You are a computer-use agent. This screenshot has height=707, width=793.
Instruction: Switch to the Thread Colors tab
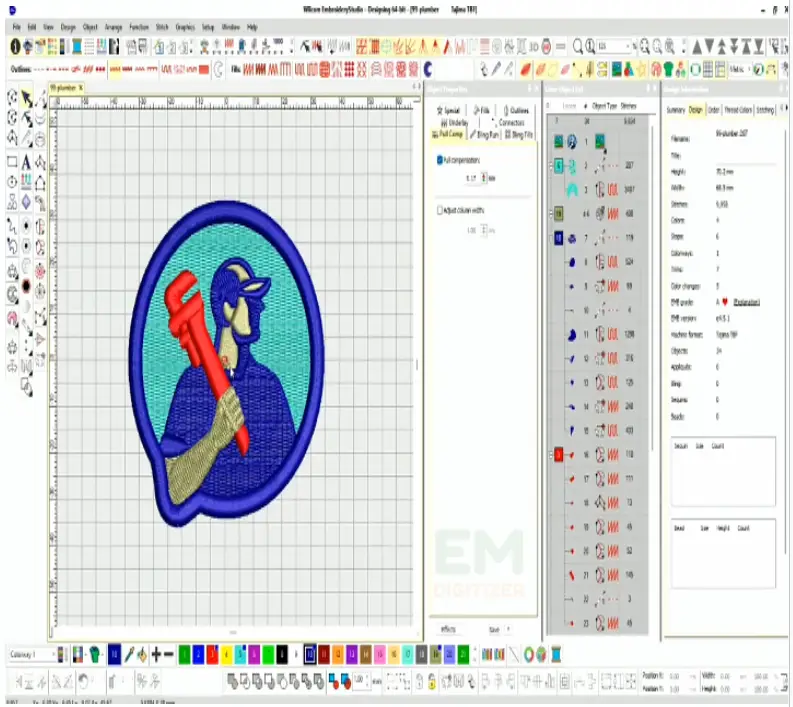pos(738,110)
